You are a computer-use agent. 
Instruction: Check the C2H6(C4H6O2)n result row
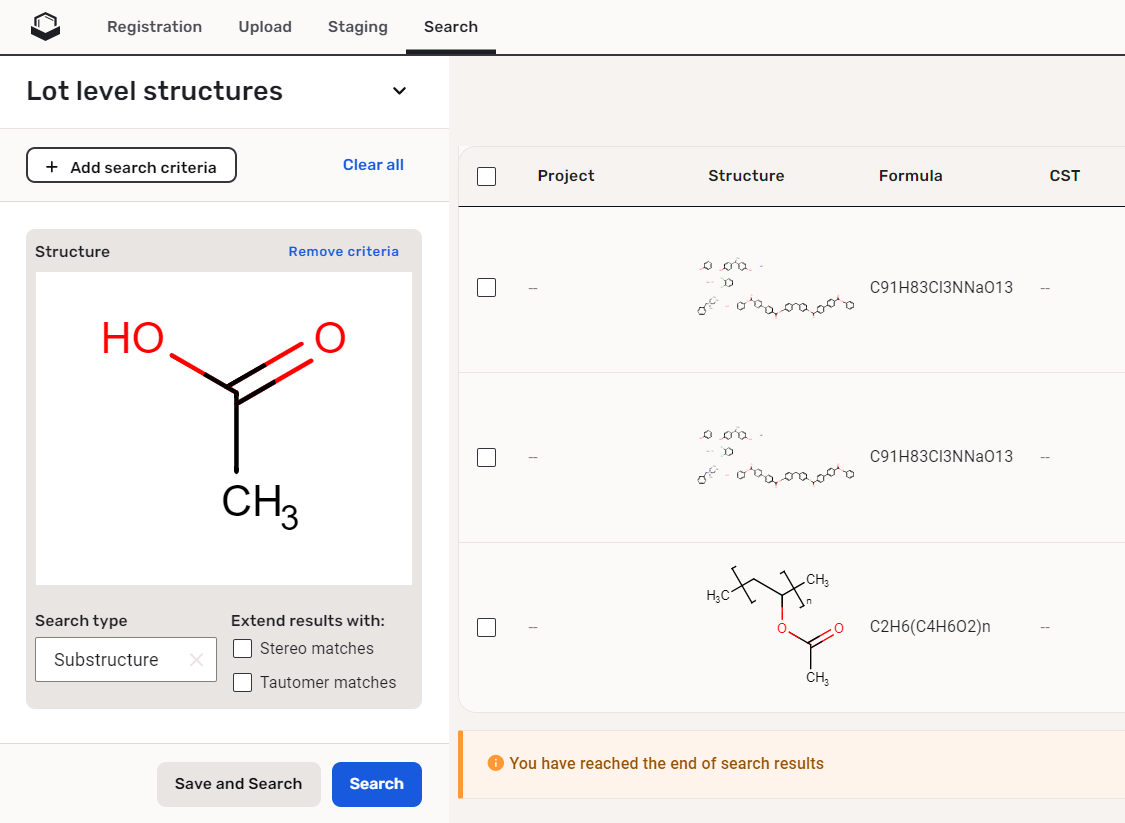pos(486,627)
